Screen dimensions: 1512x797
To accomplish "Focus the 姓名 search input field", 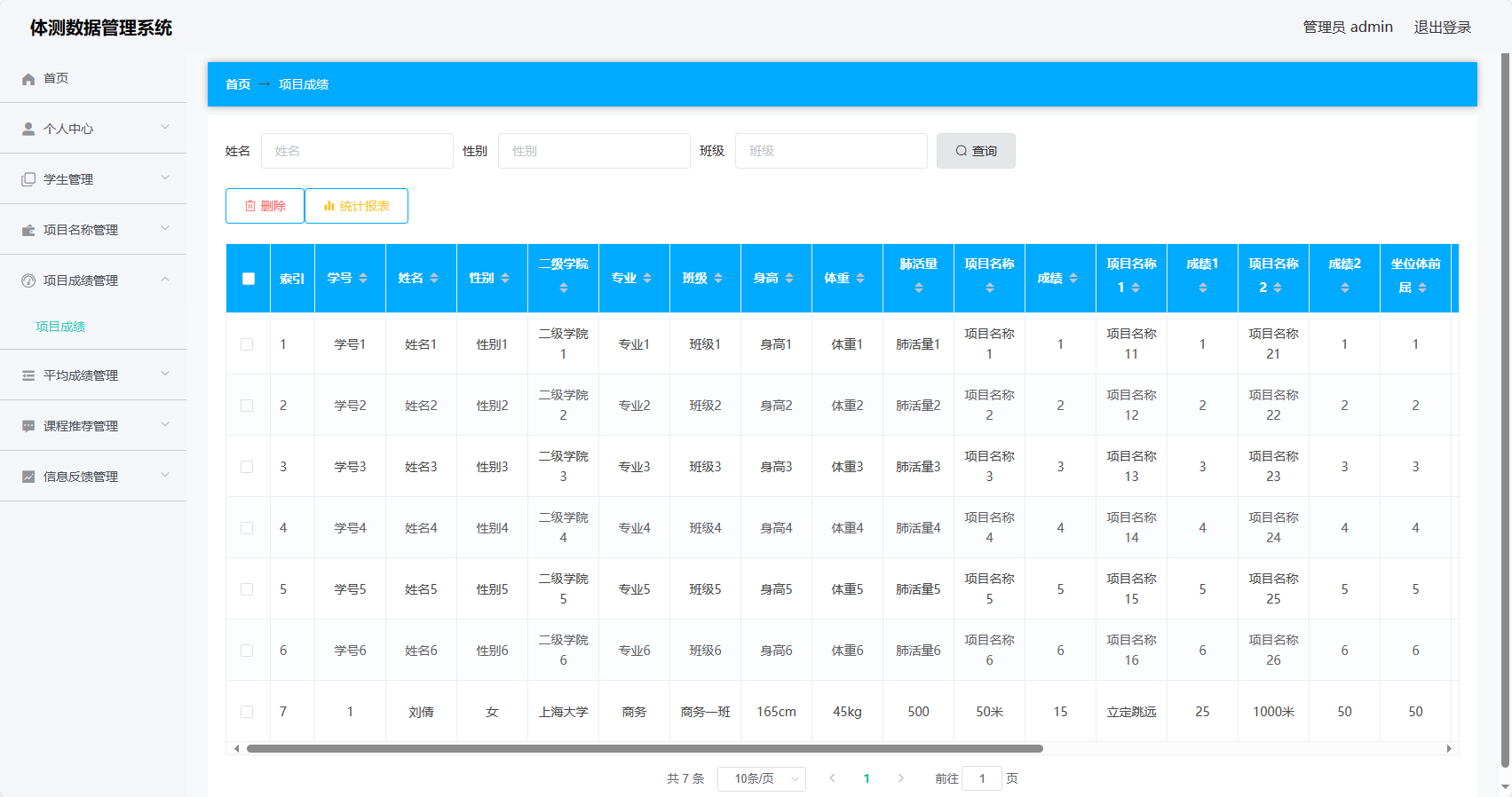I will coord(357,152).
